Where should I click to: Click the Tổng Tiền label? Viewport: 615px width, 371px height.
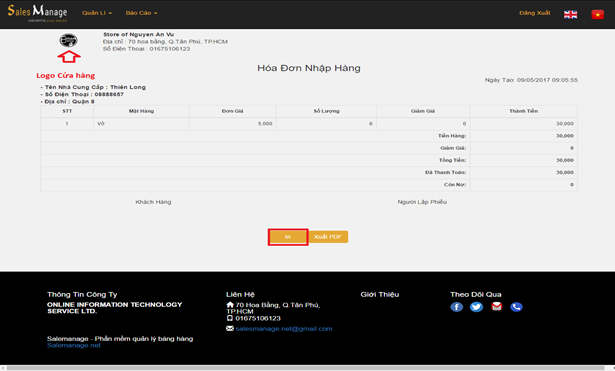[452, 160]
